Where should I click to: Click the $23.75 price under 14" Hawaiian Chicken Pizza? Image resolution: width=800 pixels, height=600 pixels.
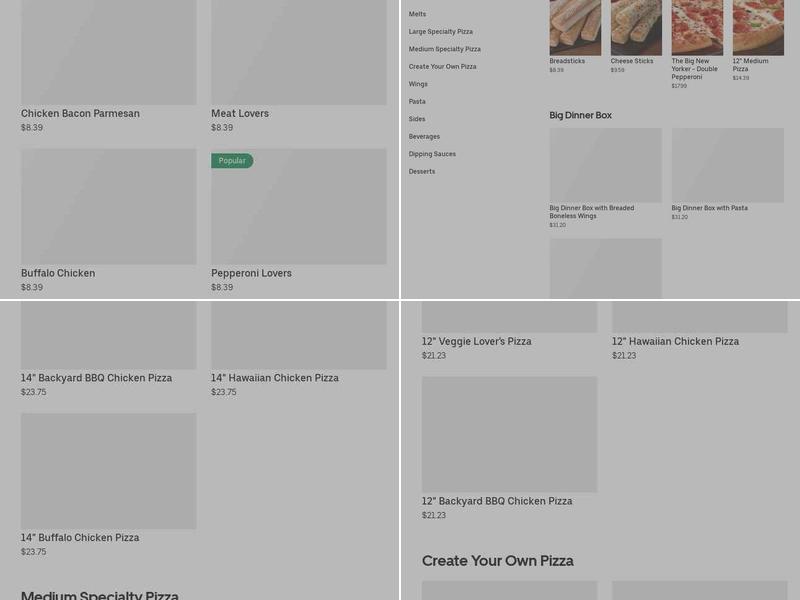223,392
